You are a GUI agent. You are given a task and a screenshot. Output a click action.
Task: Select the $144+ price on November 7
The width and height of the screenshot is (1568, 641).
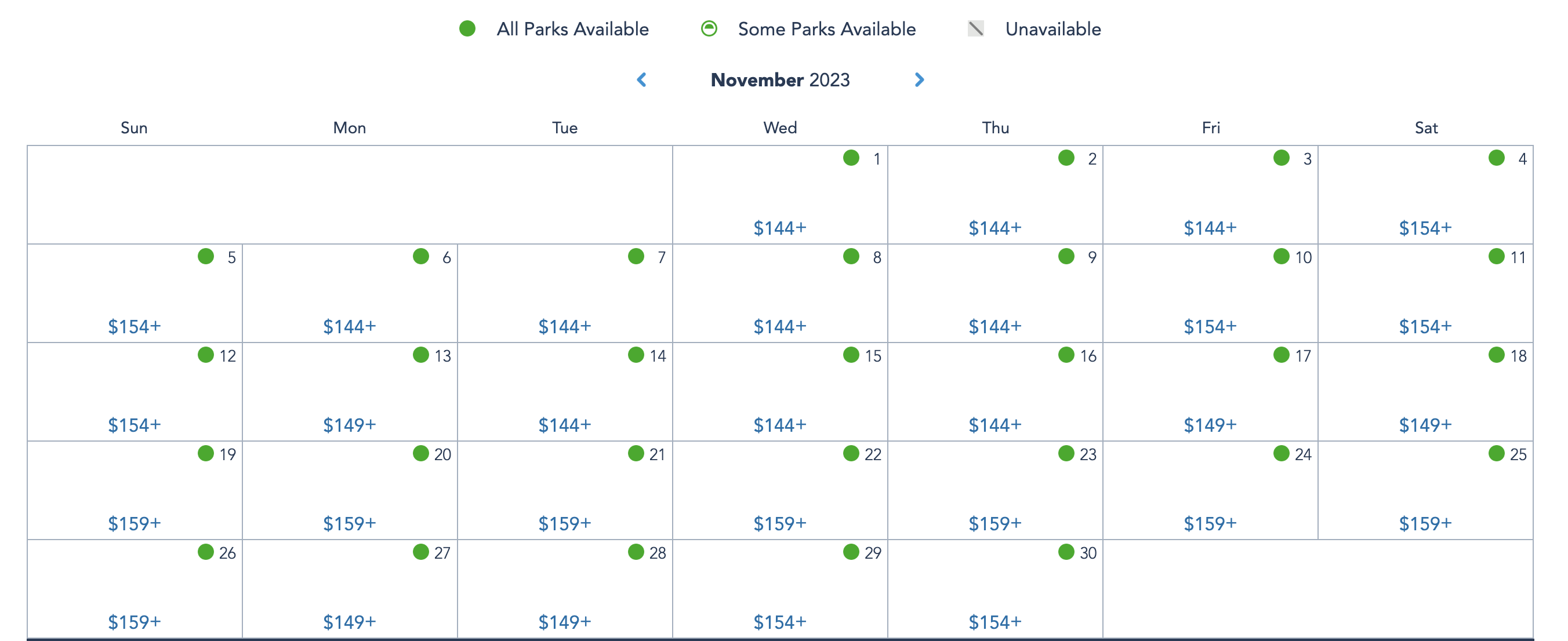click(564, 326)
